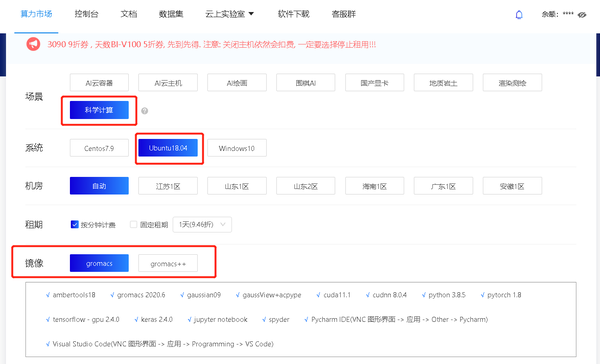Open the 1天(9.46折) lease dropdown
This screenshot has height=364, width=600.
[x=202, y=224]
